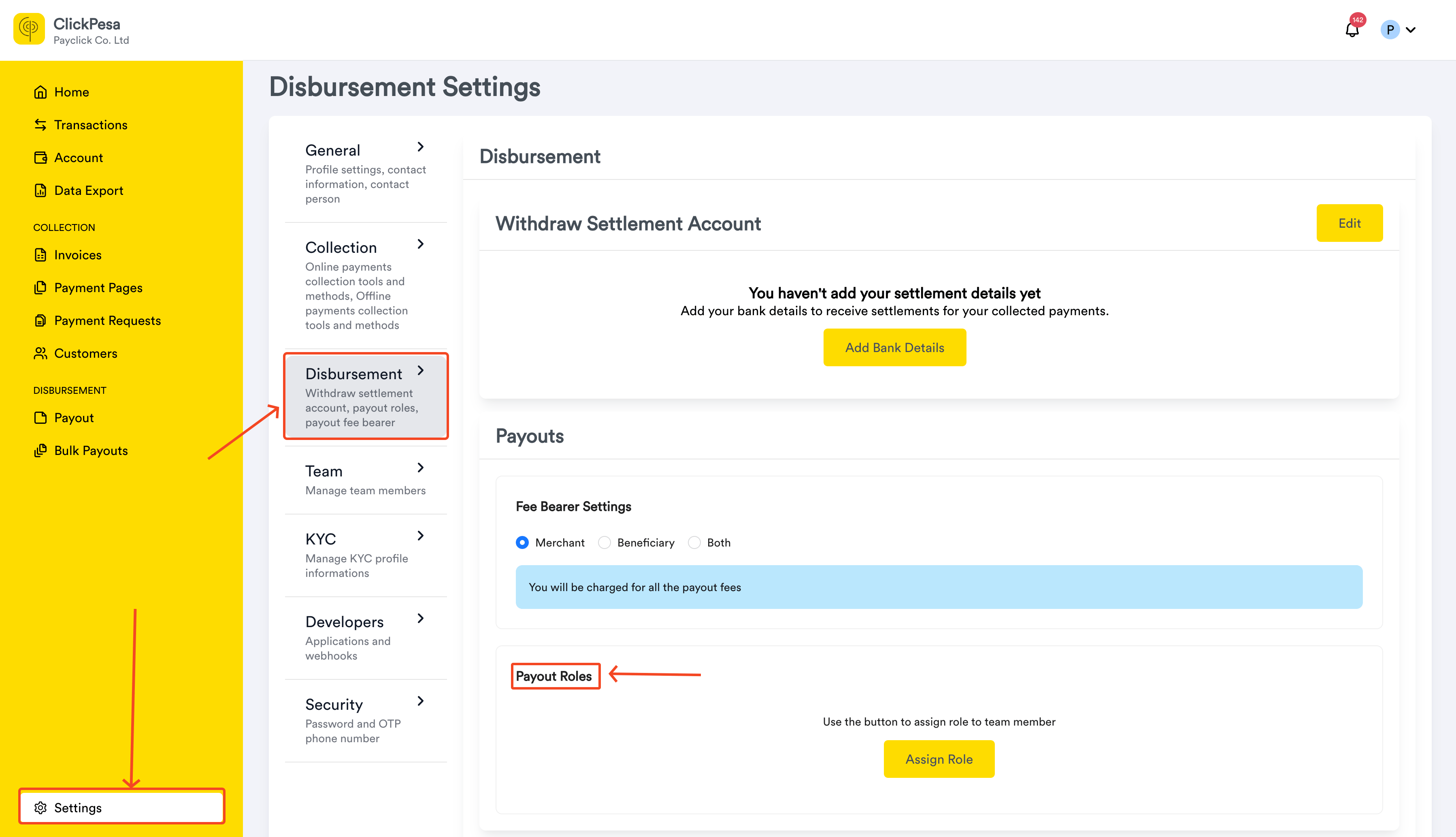Viewport: 1456px width, 837px height.
Task: Select Beneficiary as fee bearer
Action: point(604,542)
